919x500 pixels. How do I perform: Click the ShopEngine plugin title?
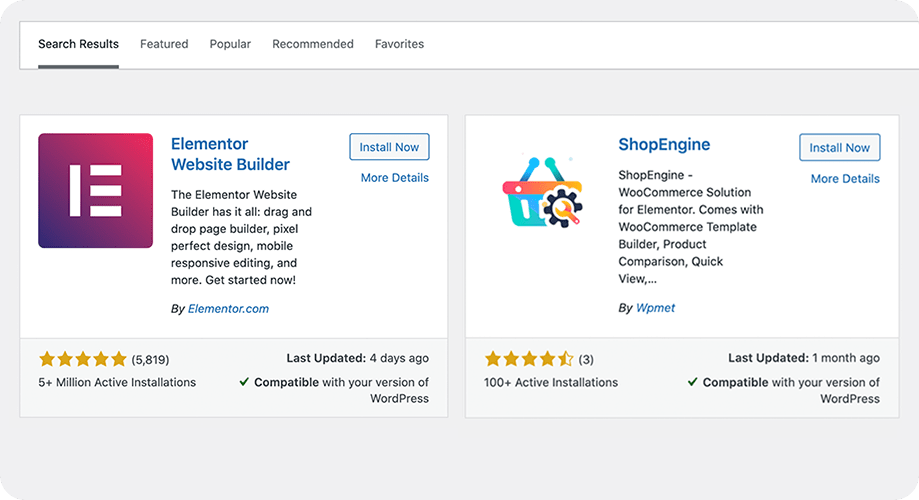[664, 145]
